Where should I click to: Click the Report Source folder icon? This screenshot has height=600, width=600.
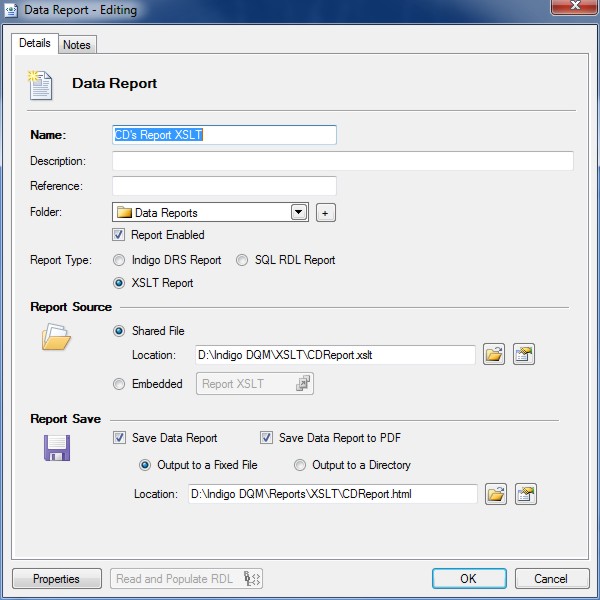click(56, 339)
